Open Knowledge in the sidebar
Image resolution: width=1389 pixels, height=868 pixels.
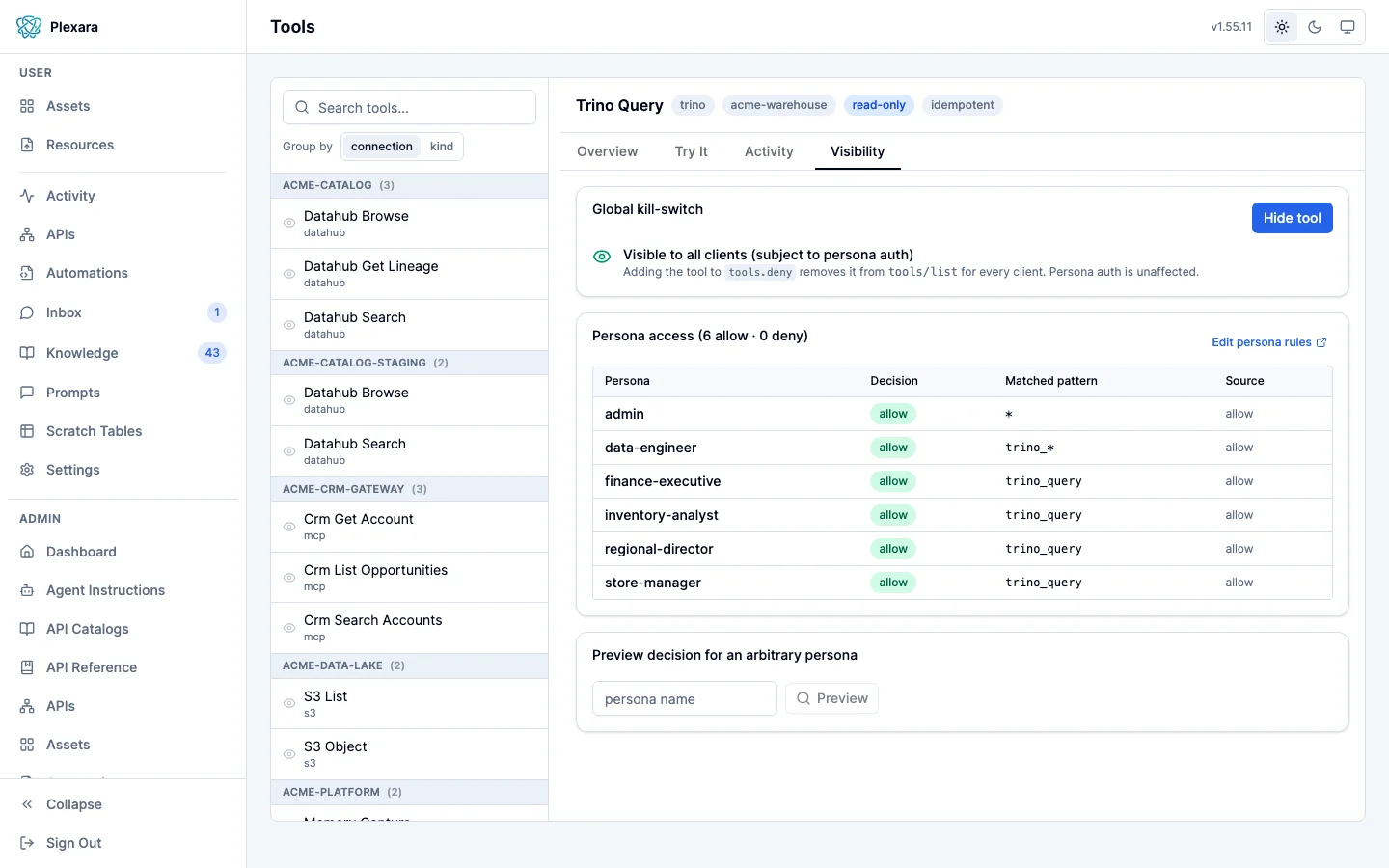pyautogui.click(x=123, y=353)
